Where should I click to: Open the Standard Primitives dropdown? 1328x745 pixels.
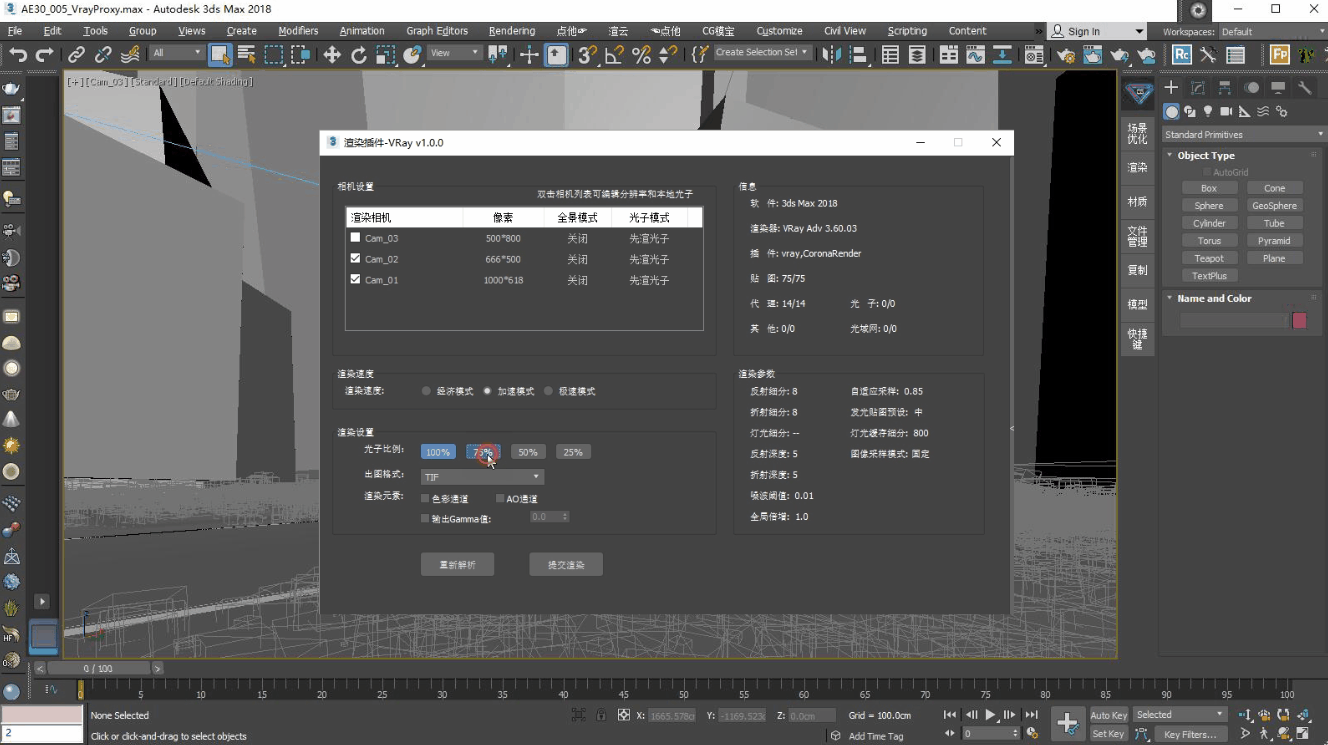pyautogui.click(x=1244, y=134)
